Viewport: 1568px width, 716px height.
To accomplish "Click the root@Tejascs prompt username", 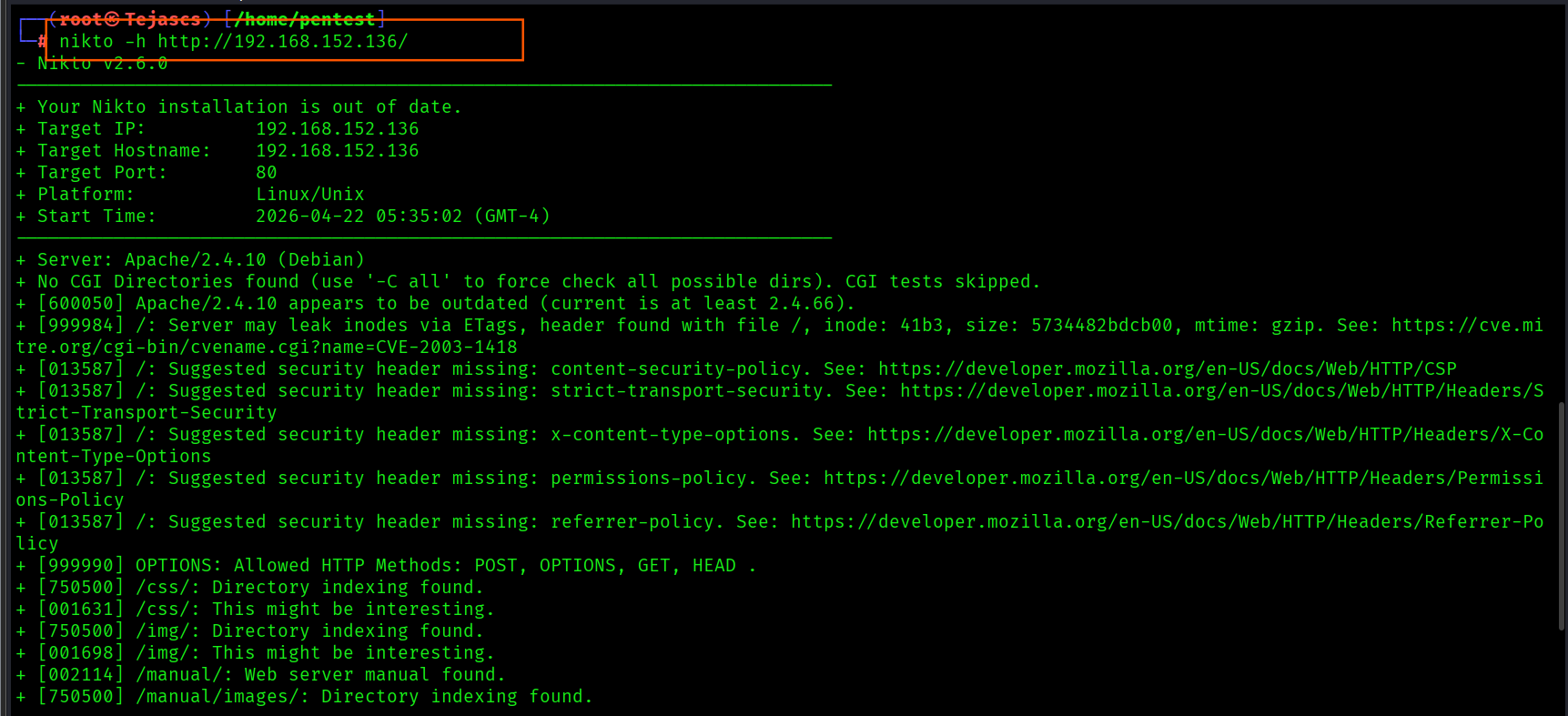I will (x=129, y=19).
